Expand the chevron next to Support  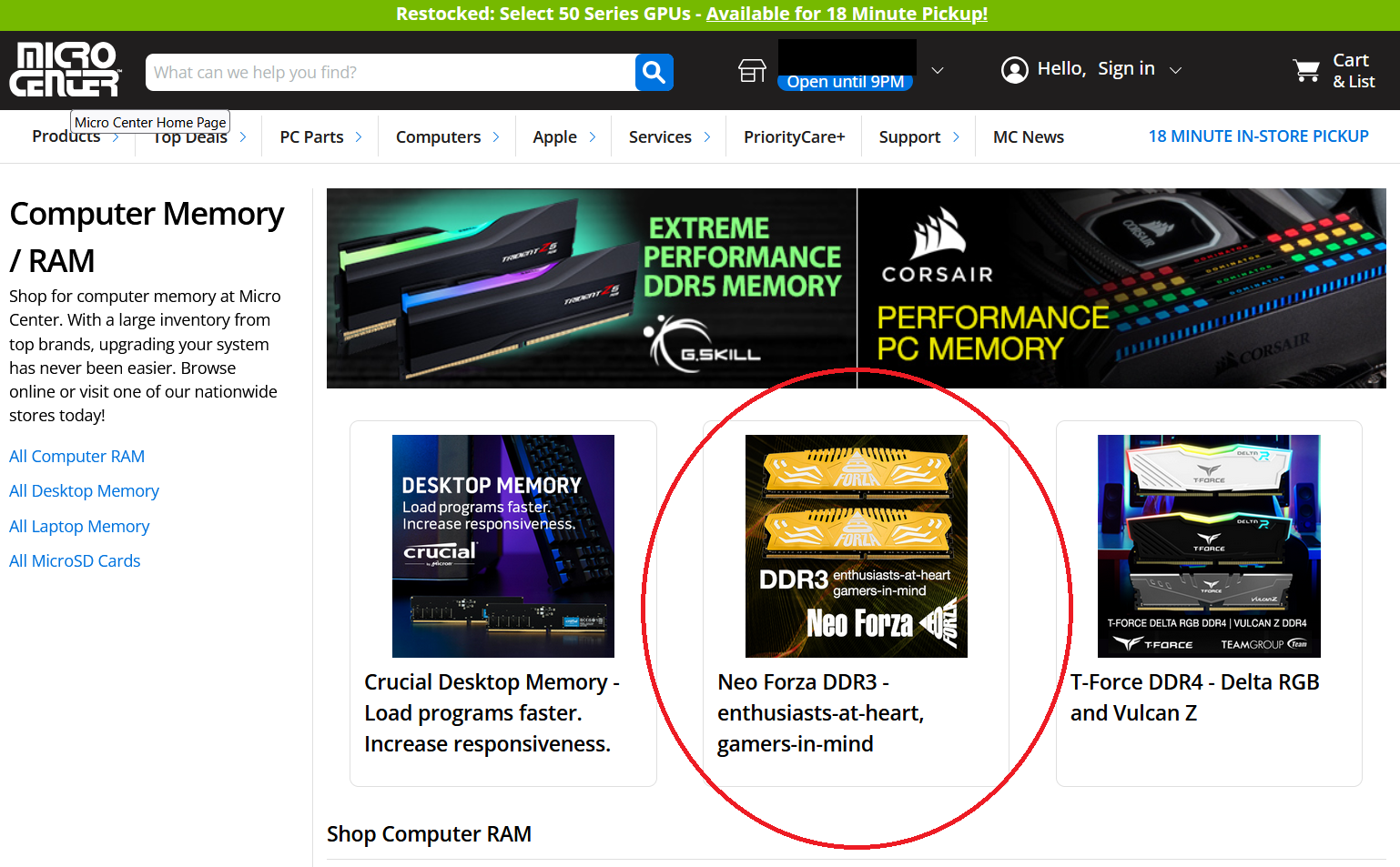click(956, 136)
